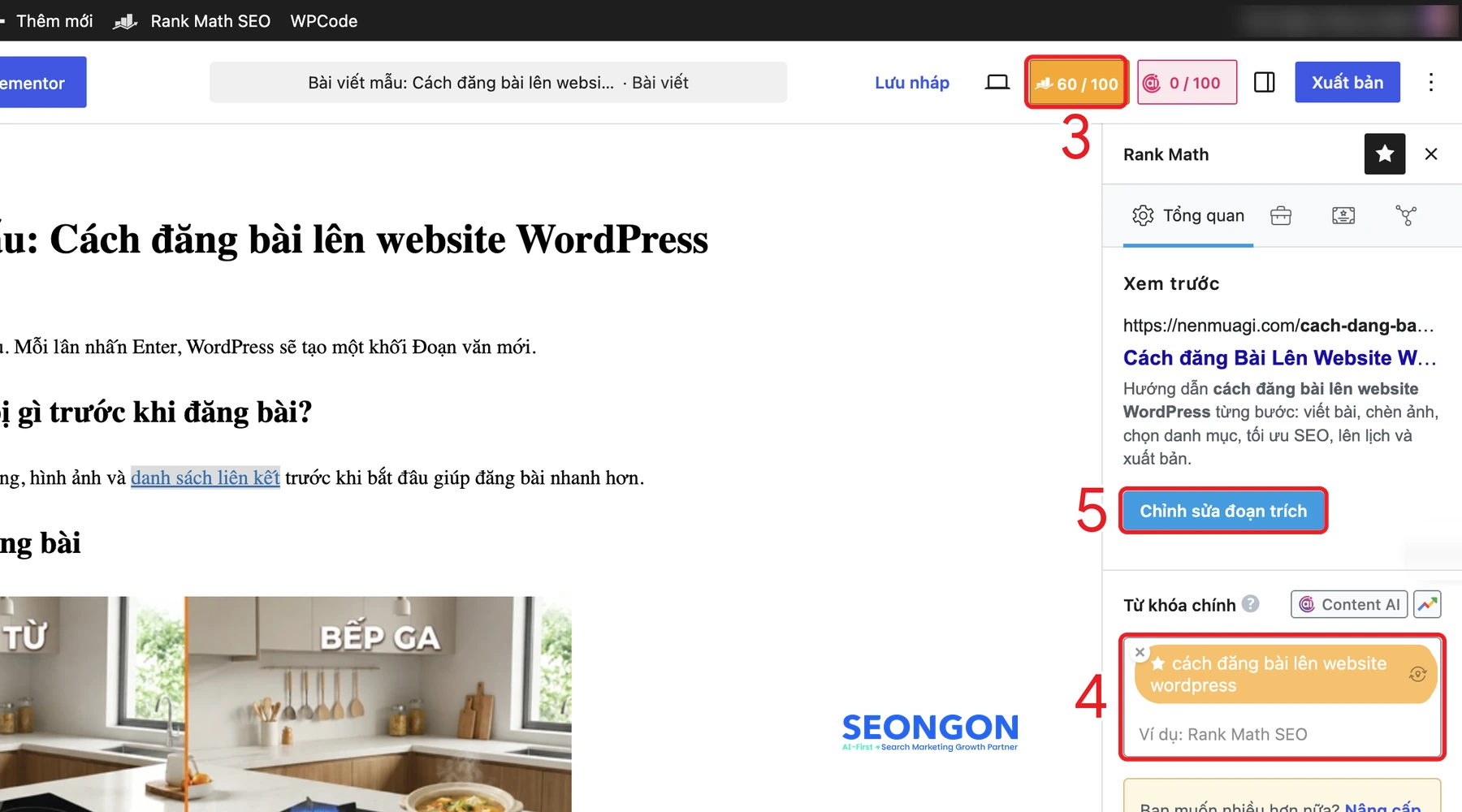1462x812 pixels.
Task: Close the Rank Math sidebar
Action: point(1431,153)
